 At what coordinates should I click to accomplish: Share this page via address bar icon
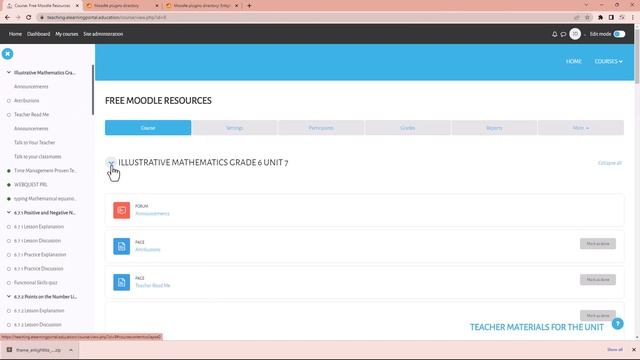577,17
